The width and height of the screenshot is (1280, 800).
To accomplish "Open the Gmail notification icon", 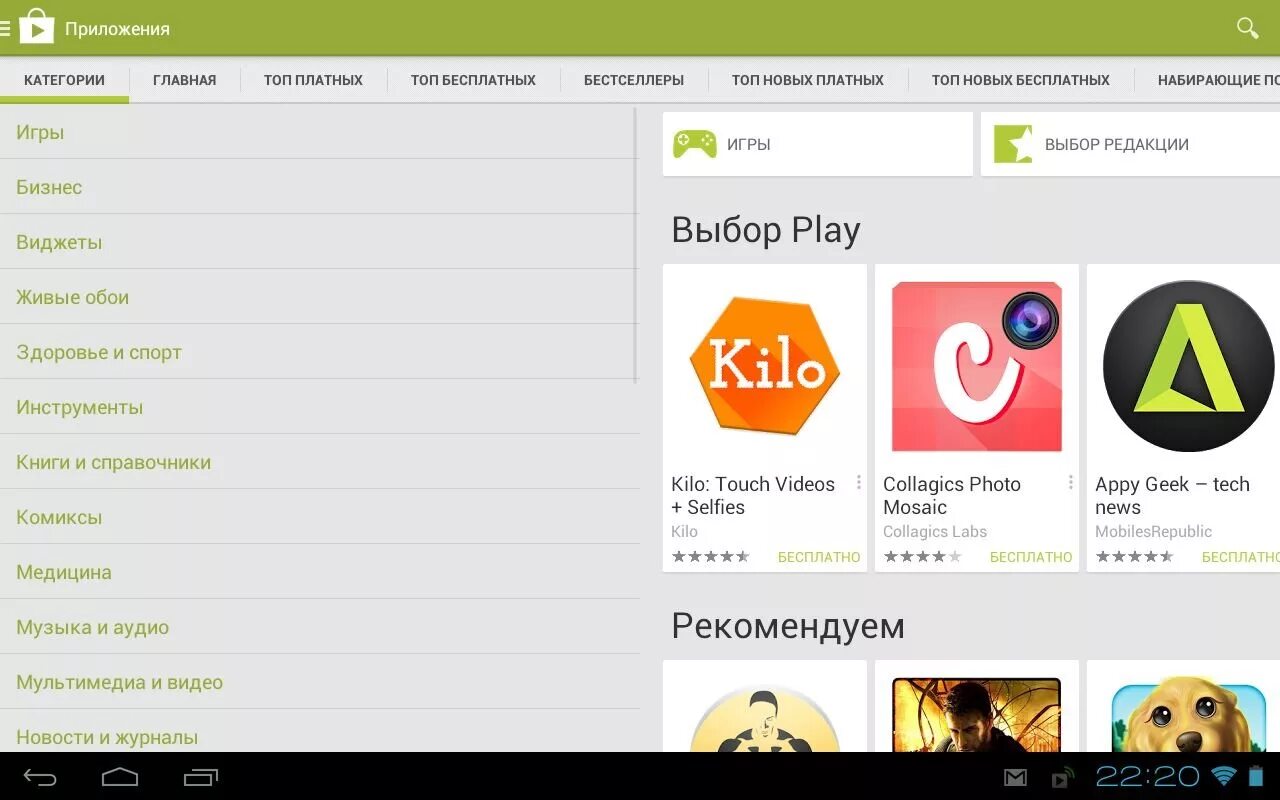I will tap(1016, 778).
